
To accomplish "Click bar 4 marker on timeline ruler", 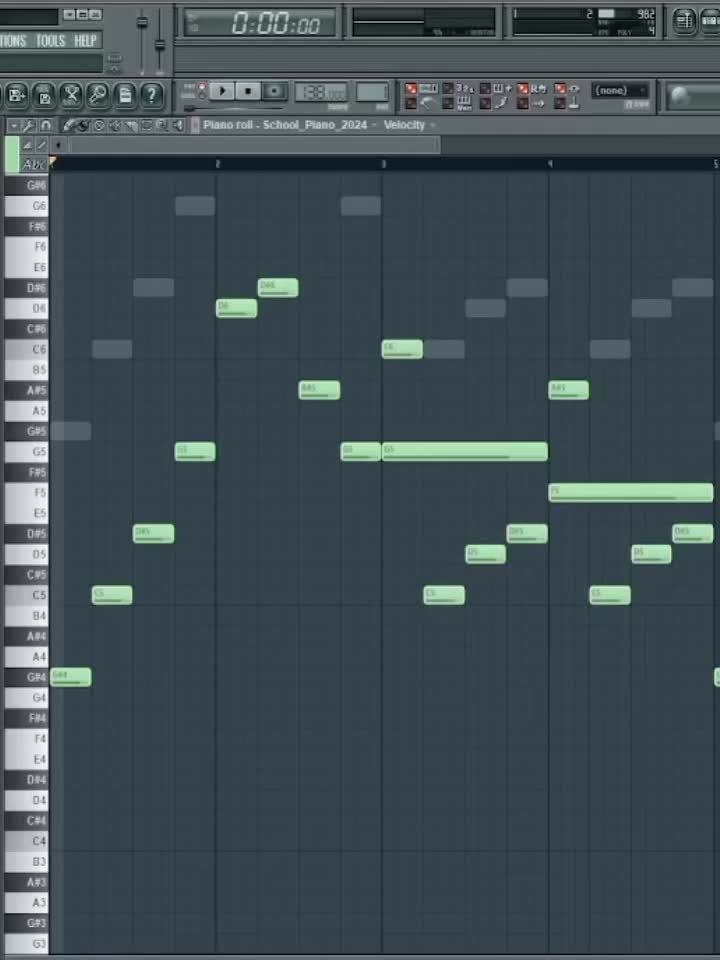I will click(x=550, y=164).
